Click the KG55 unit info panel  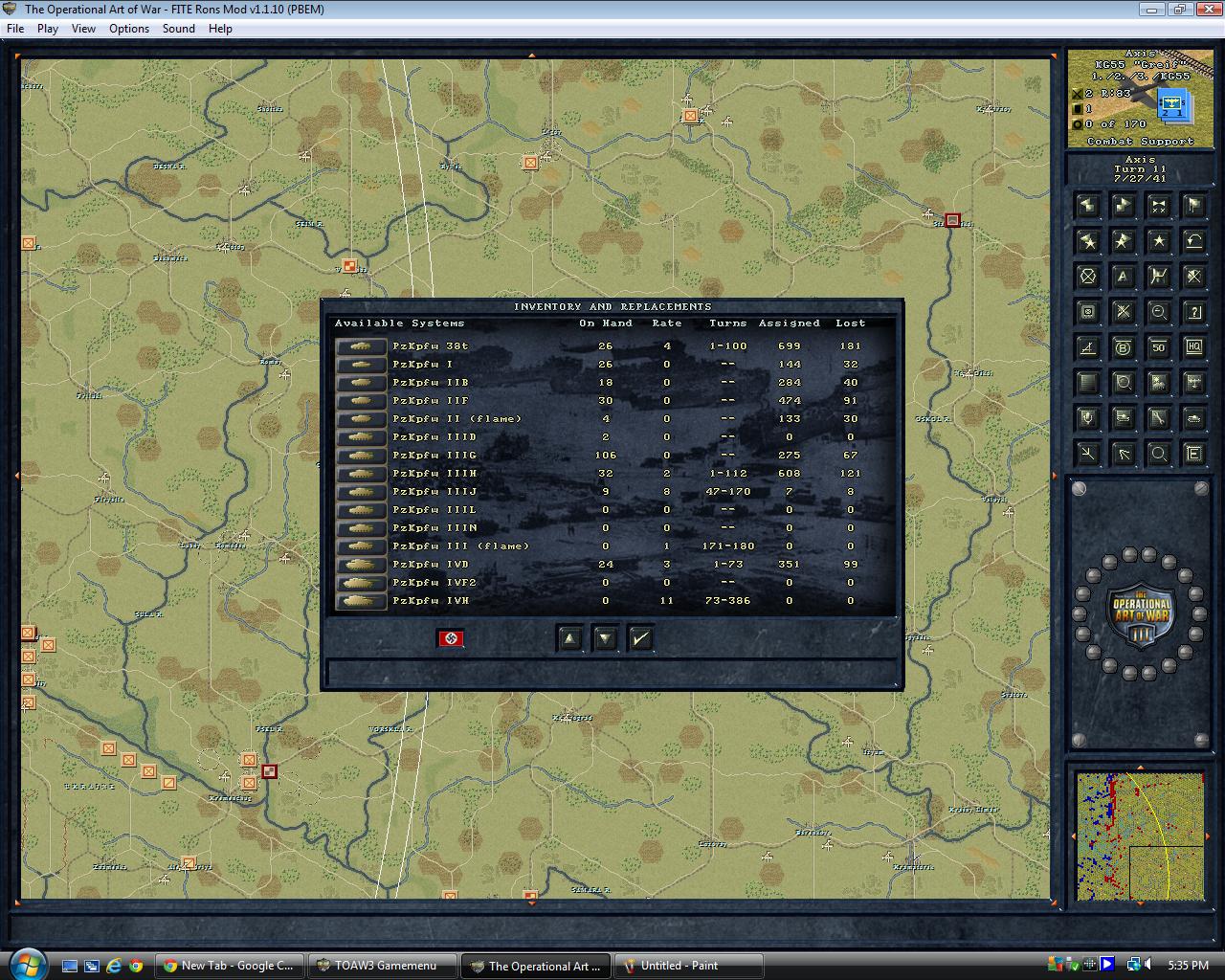click(x=1140, y=100)
